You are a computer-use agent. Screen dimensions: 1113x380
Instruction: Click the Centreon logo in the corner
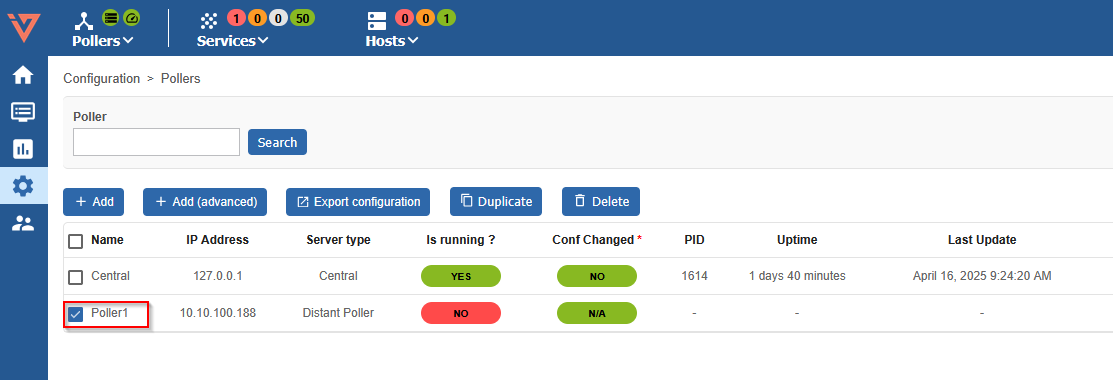pyautogui.click(x=23, y=28)
